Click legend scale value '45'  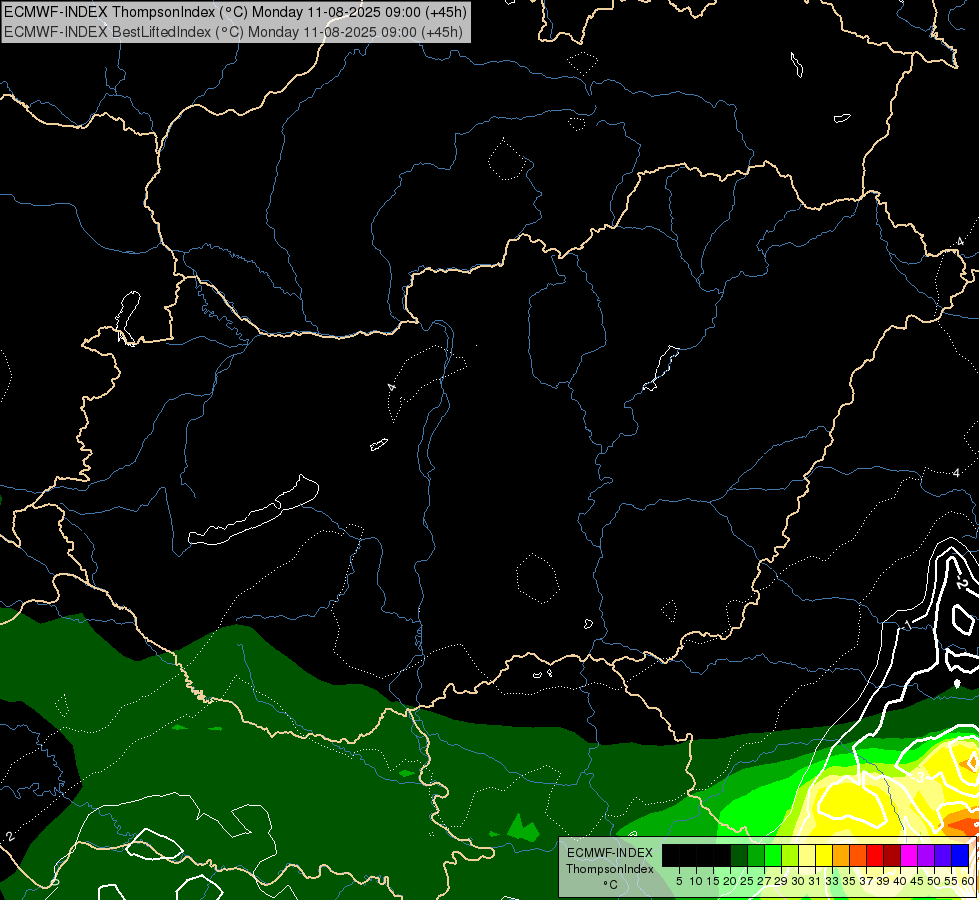[x=917, y=881]
